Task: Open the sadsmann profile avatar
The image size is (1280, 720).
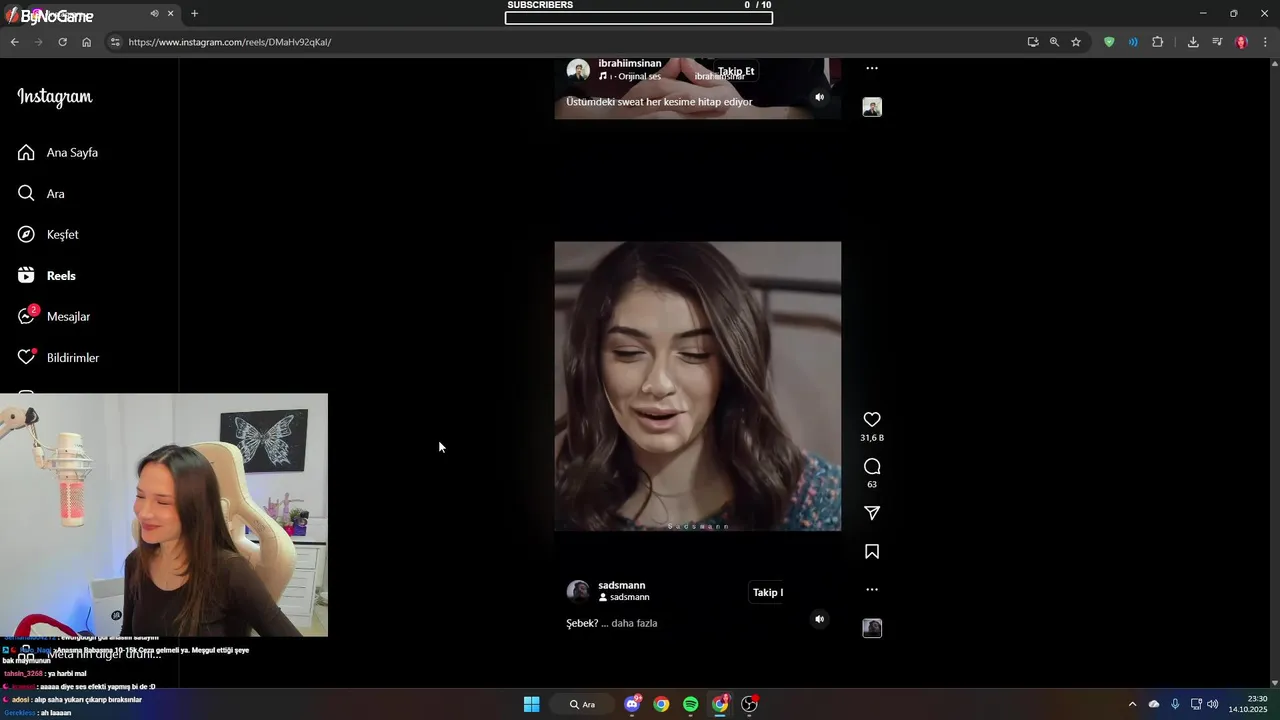Action: pyautogui.click(x=578, y=591)
